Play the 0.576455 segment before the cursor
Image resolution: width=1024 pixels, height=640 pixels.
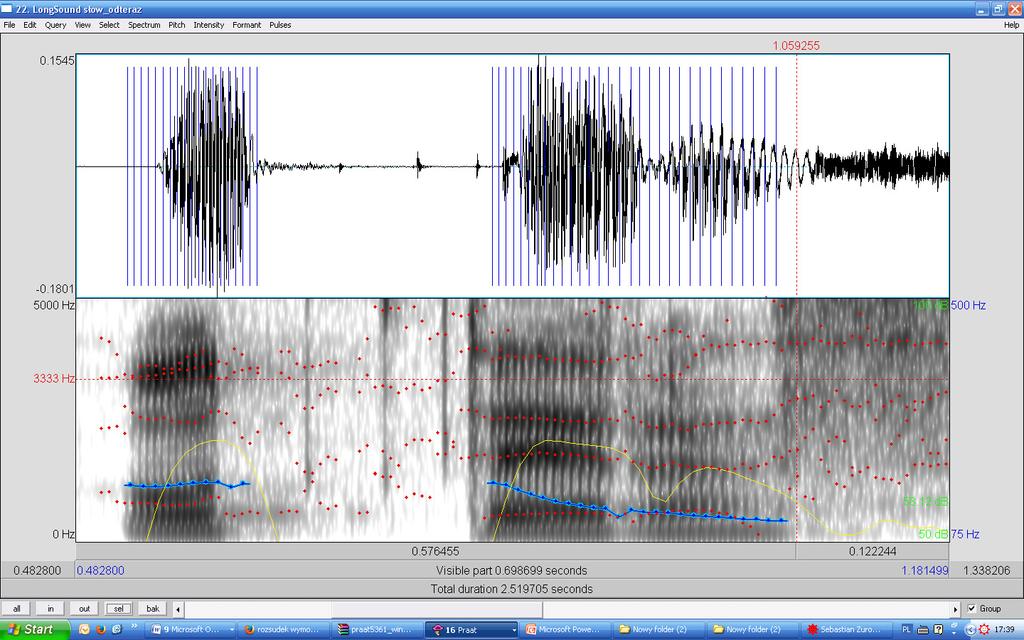pyautogui.click(x=436, y=552)
